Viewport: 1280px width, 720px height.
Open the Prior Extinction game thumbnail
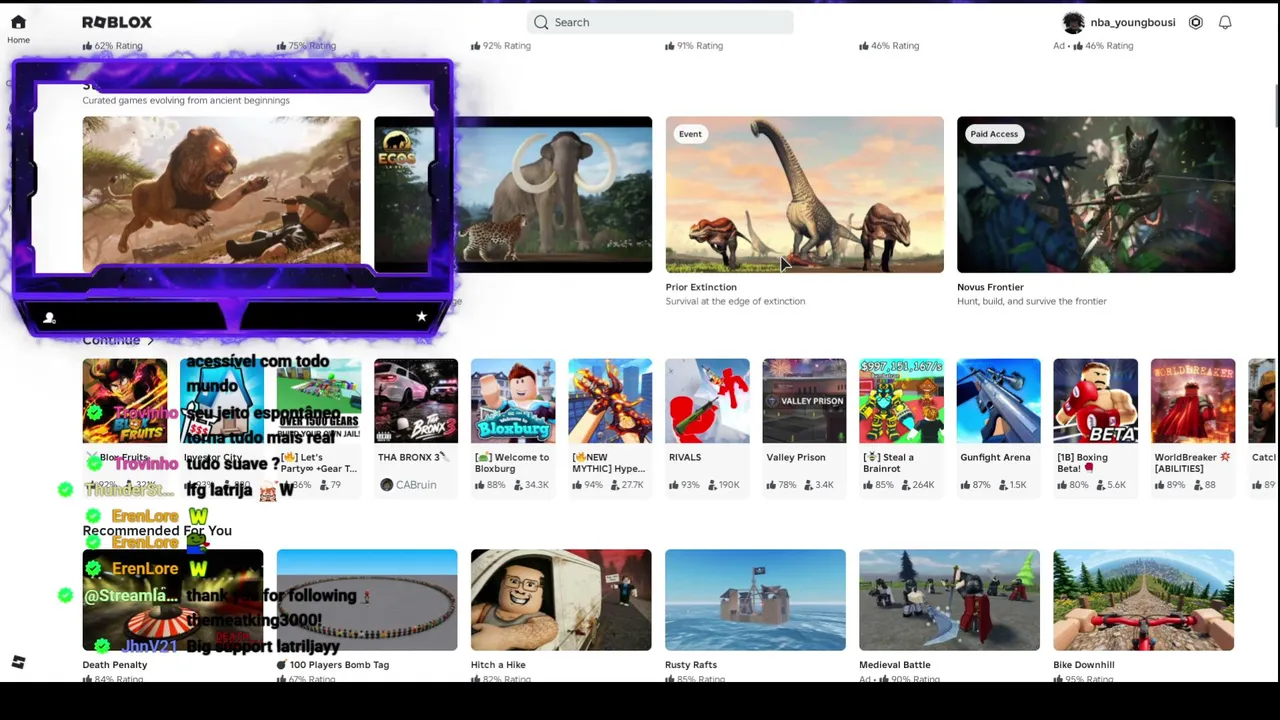coord(804,194)
